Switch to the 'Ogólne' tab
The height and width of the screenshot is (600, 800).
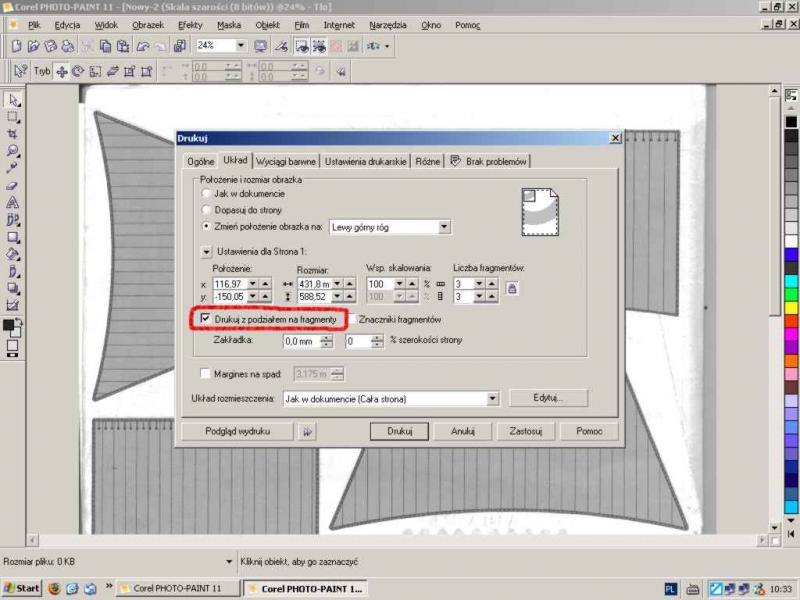tap(201, 161)
